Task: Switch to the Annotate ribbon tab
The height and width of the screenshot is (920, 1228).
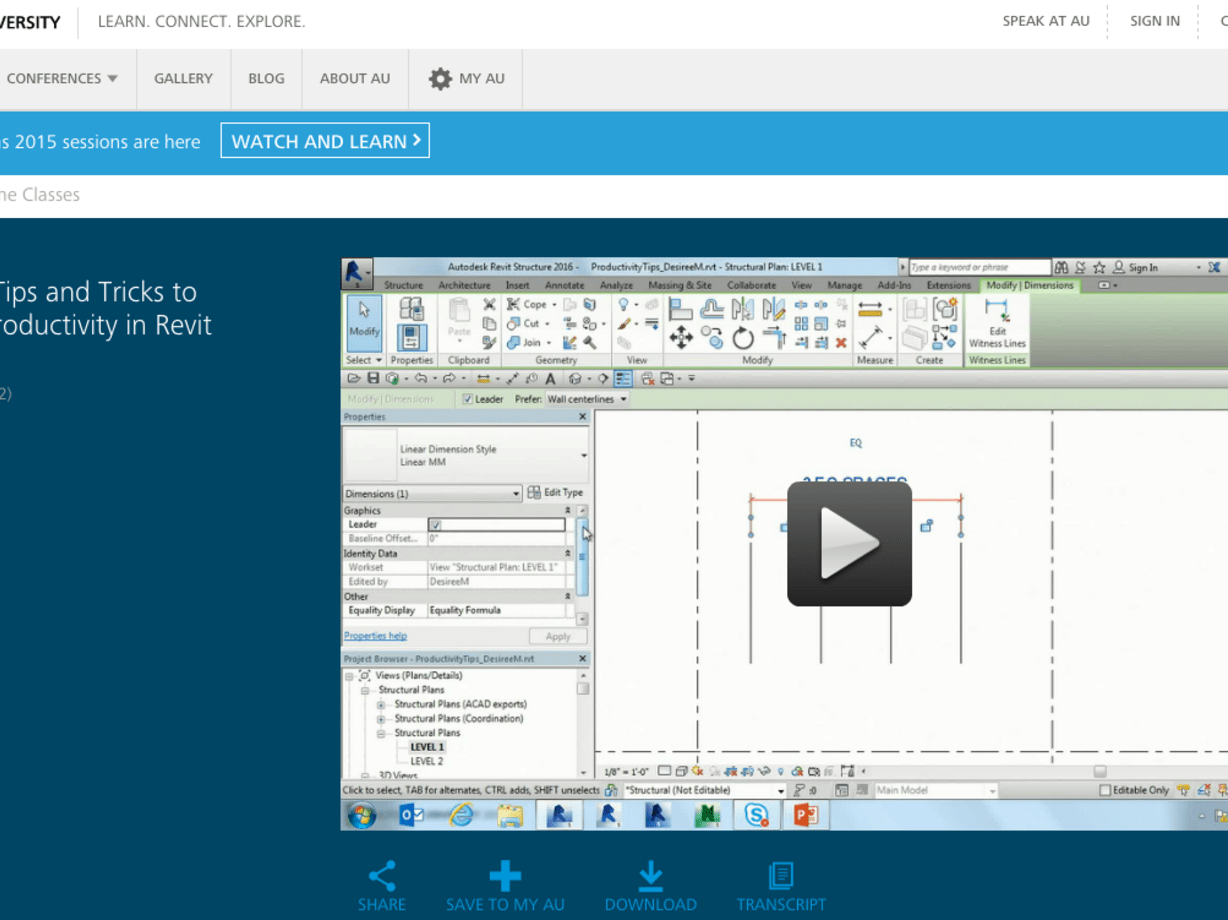Action: click(564, 285)
